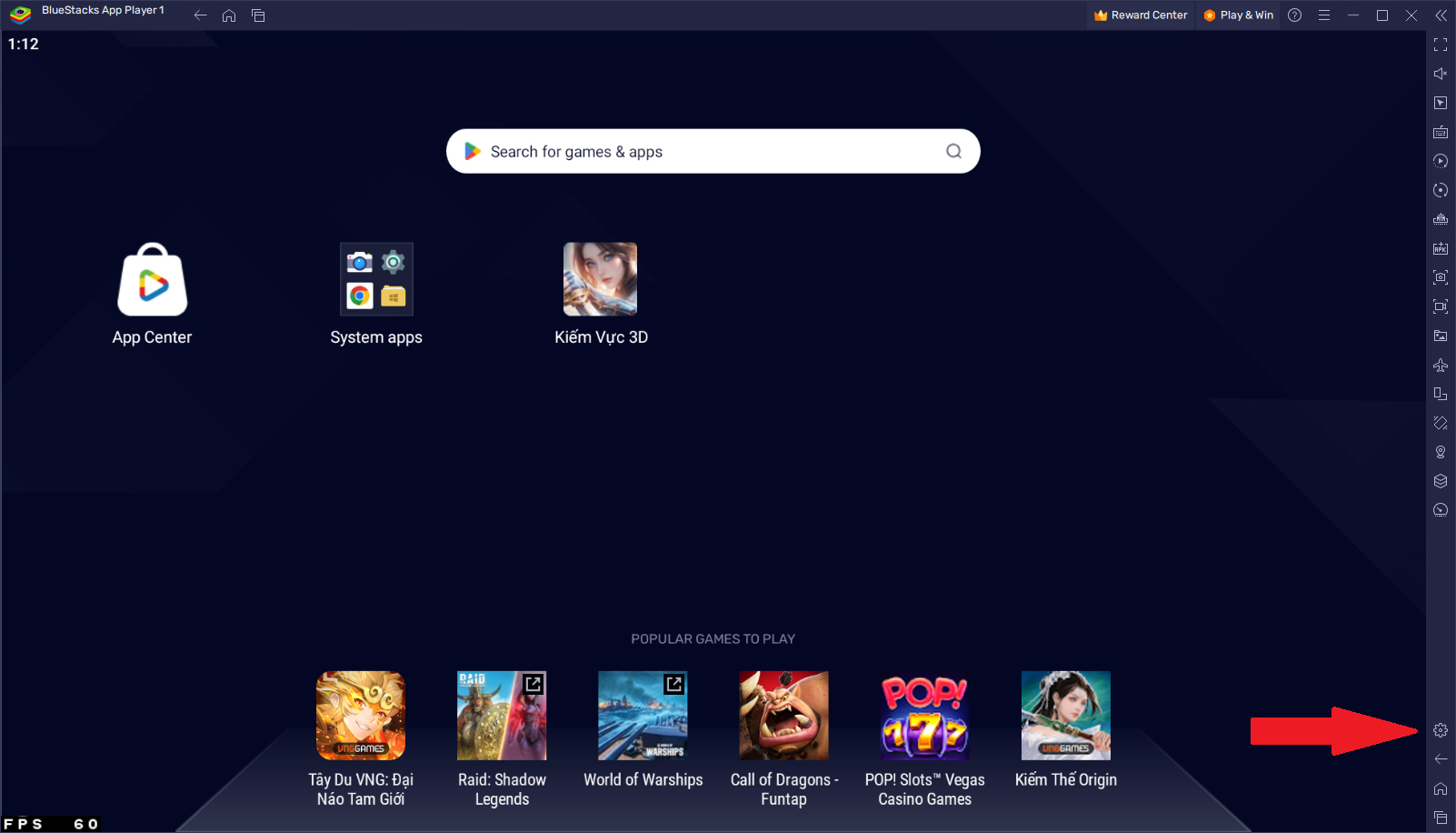This screenshot has width=1456, height=833.
Task: Open the macro recorder play icon
Action: click(1441, 161)
